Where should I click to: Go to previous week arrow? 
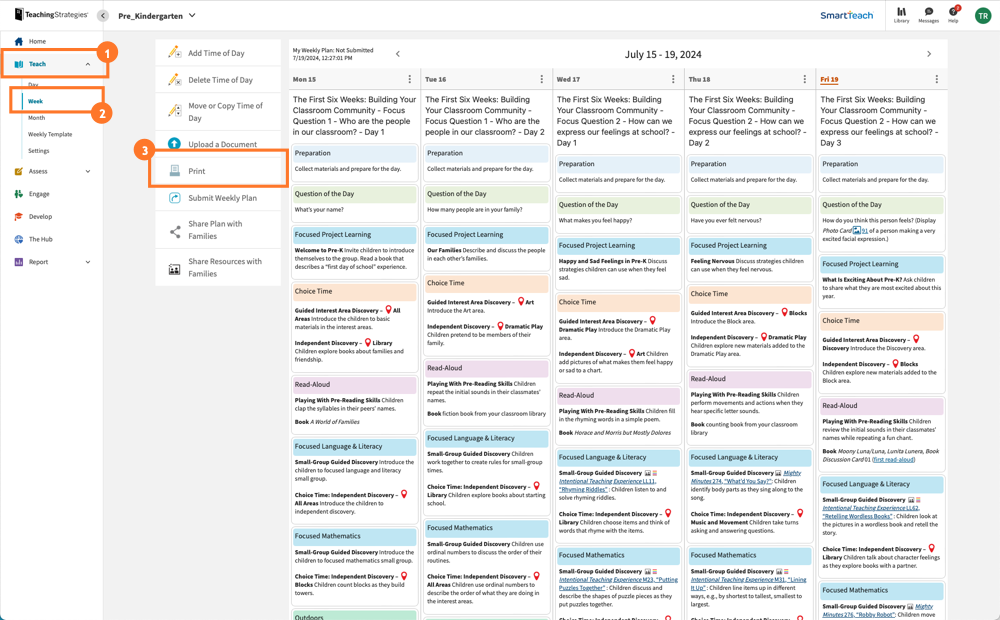tap(398, 54)
